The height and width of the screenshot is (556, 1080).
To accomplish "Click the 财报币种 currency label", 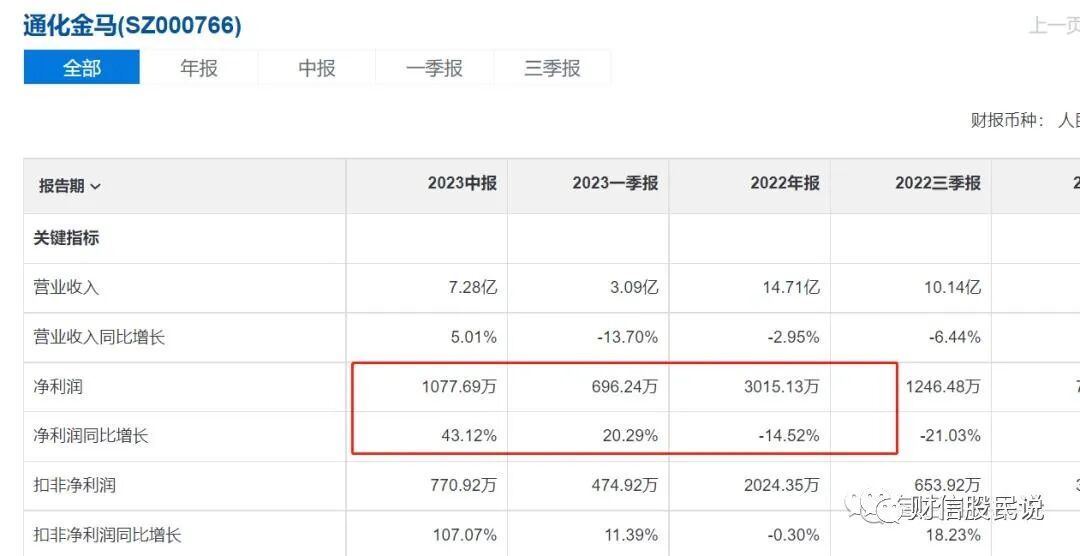I will coord(1008,120).
